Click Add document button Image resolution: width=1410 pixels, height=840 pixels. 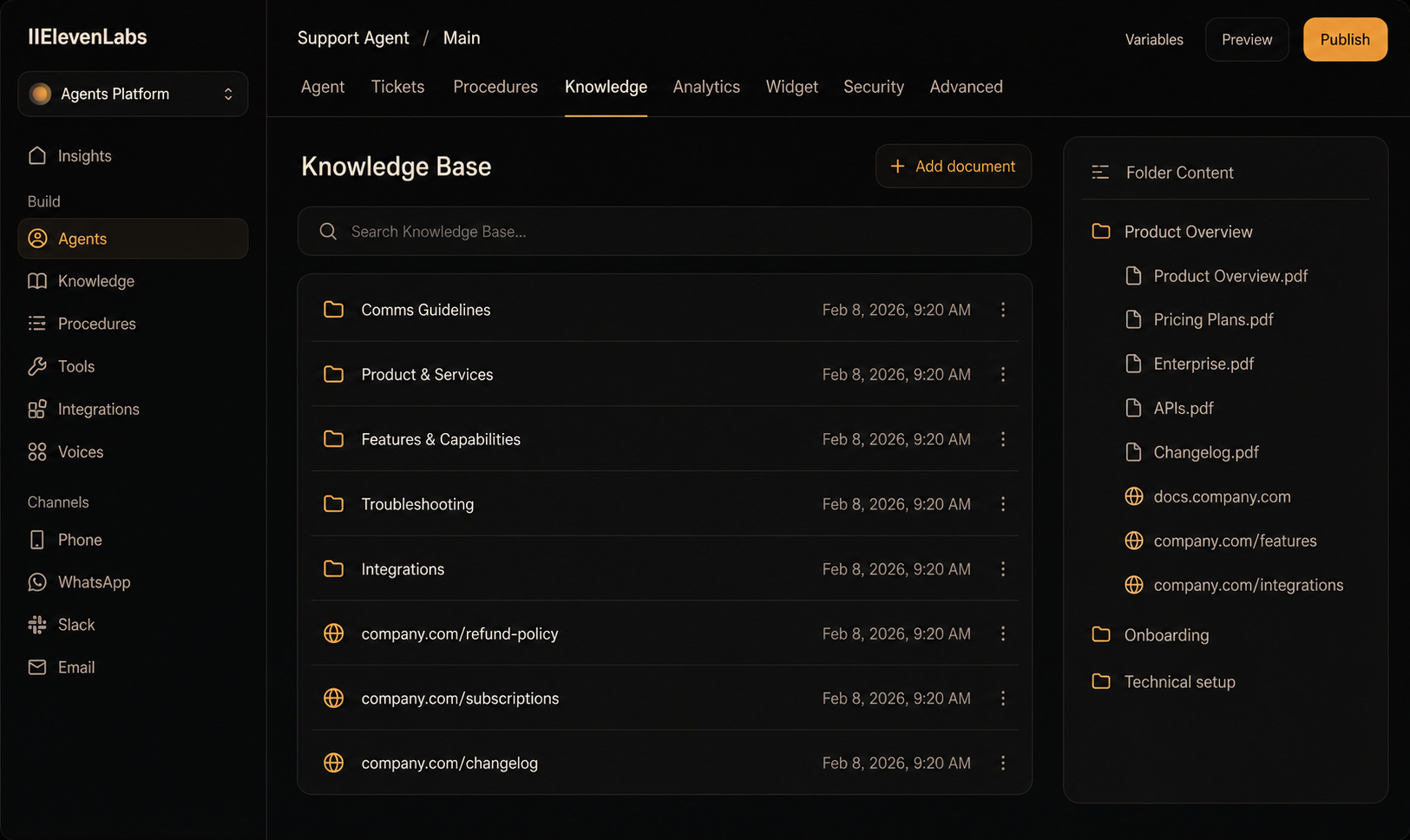953,166
